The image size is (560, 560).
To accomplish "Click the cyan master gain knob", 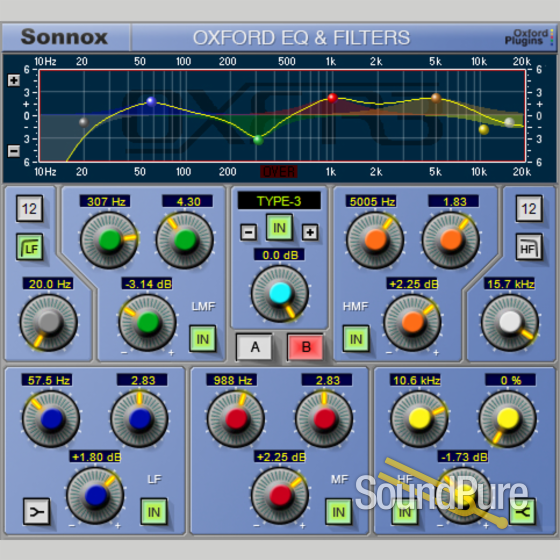I will tap(280, 293).
